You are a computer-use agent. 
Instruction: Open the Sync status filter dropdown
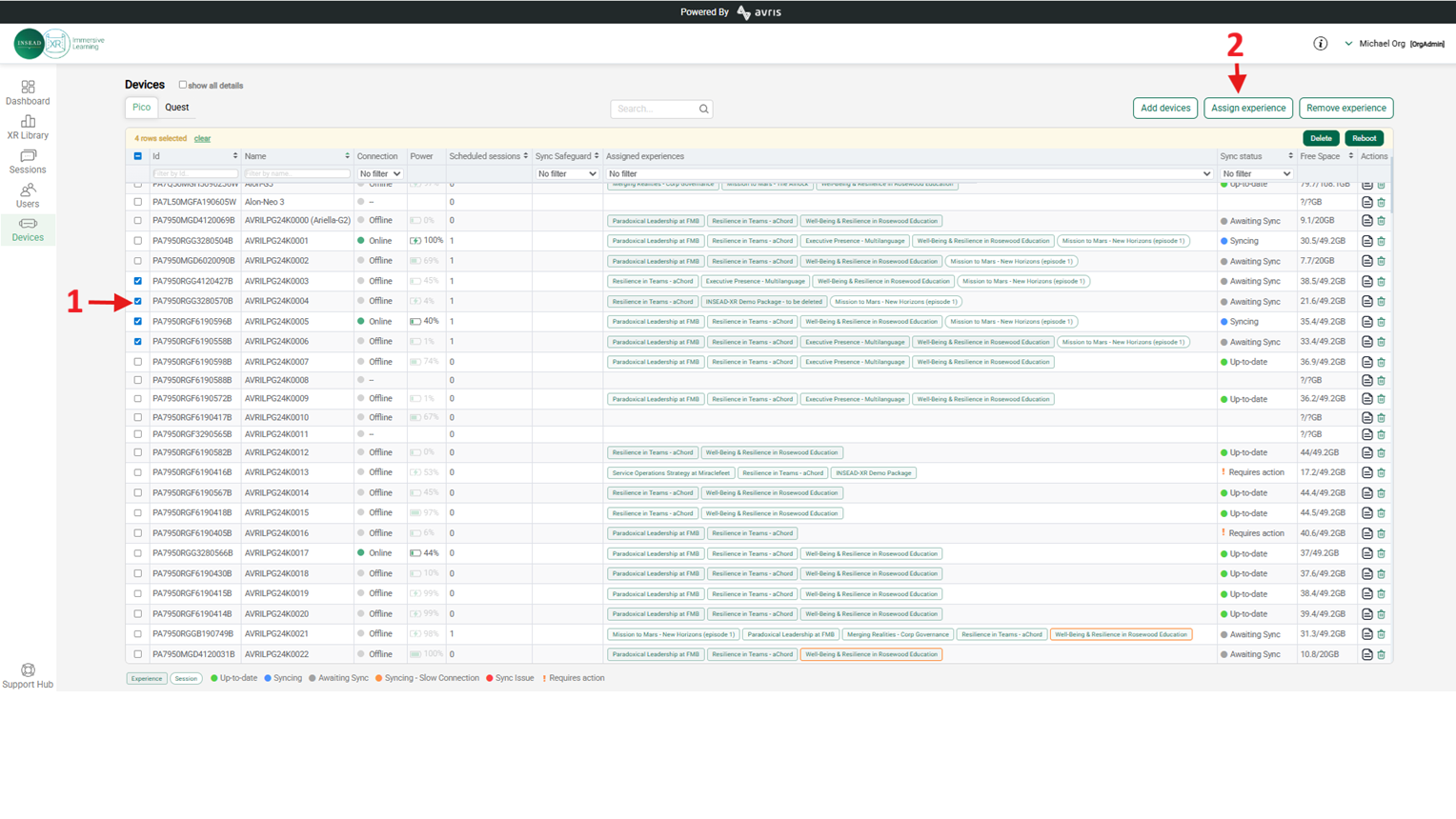pos(1257,174)
